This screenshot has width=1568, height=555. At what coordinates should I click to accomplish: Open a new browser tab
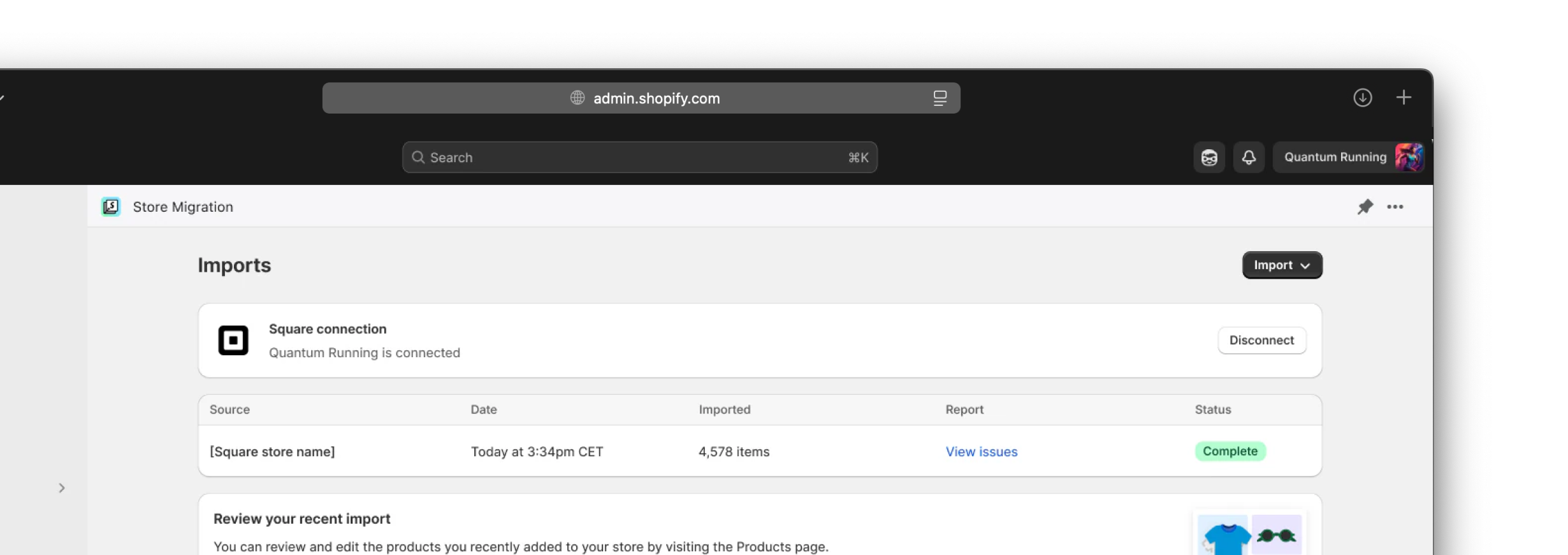(x=1403, y=98)
